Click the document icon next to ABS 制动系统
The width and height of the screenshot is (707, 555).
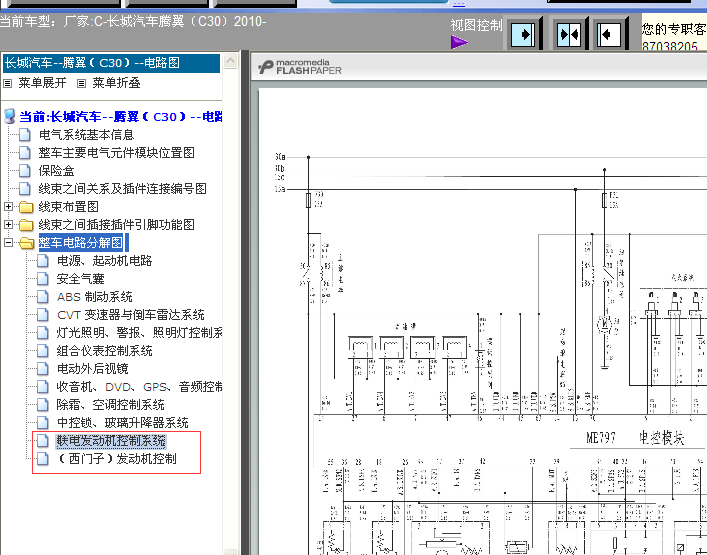coord(43,297)
